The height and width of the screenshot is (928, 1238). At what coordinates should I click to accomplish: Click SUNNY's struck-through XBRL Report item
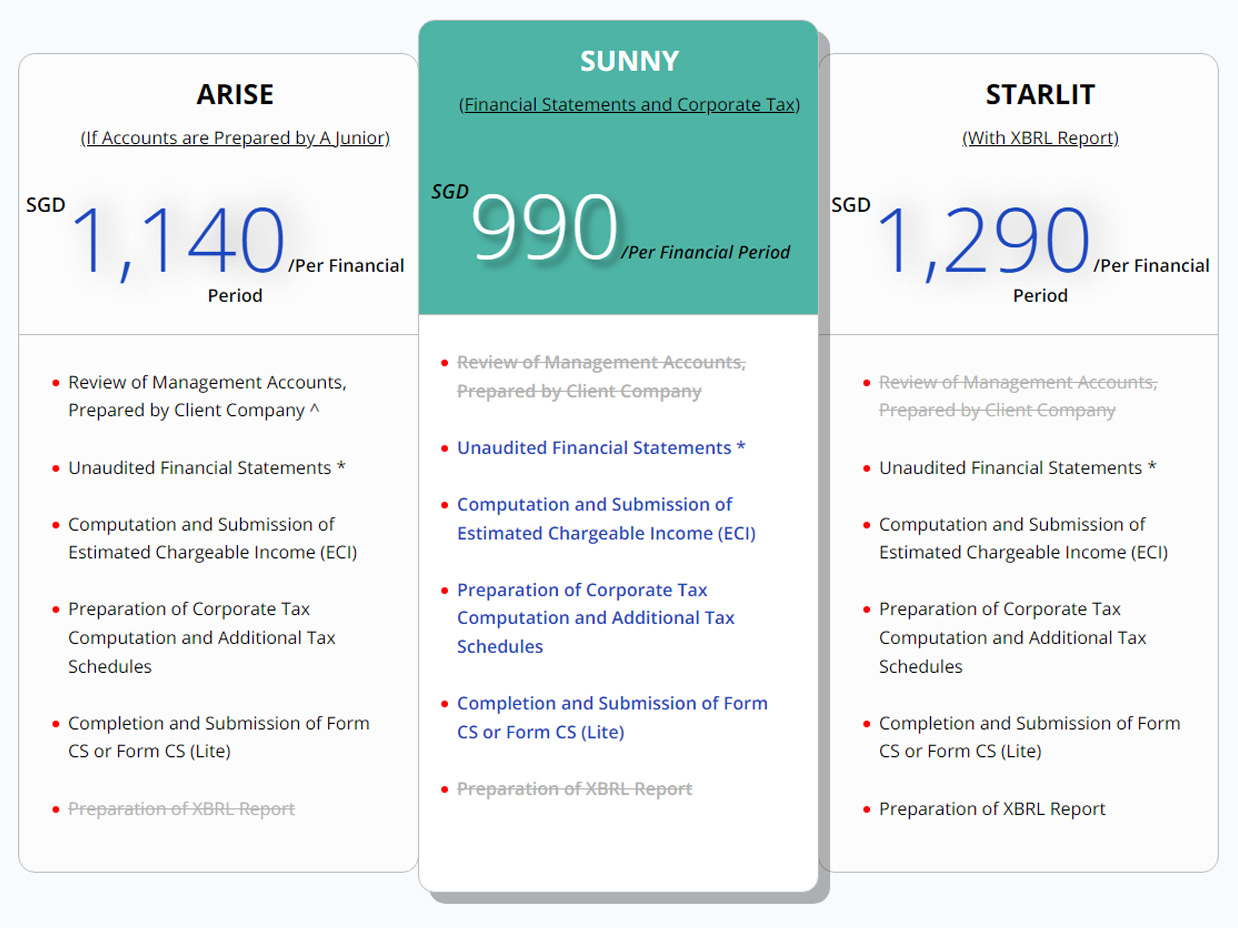574,789
